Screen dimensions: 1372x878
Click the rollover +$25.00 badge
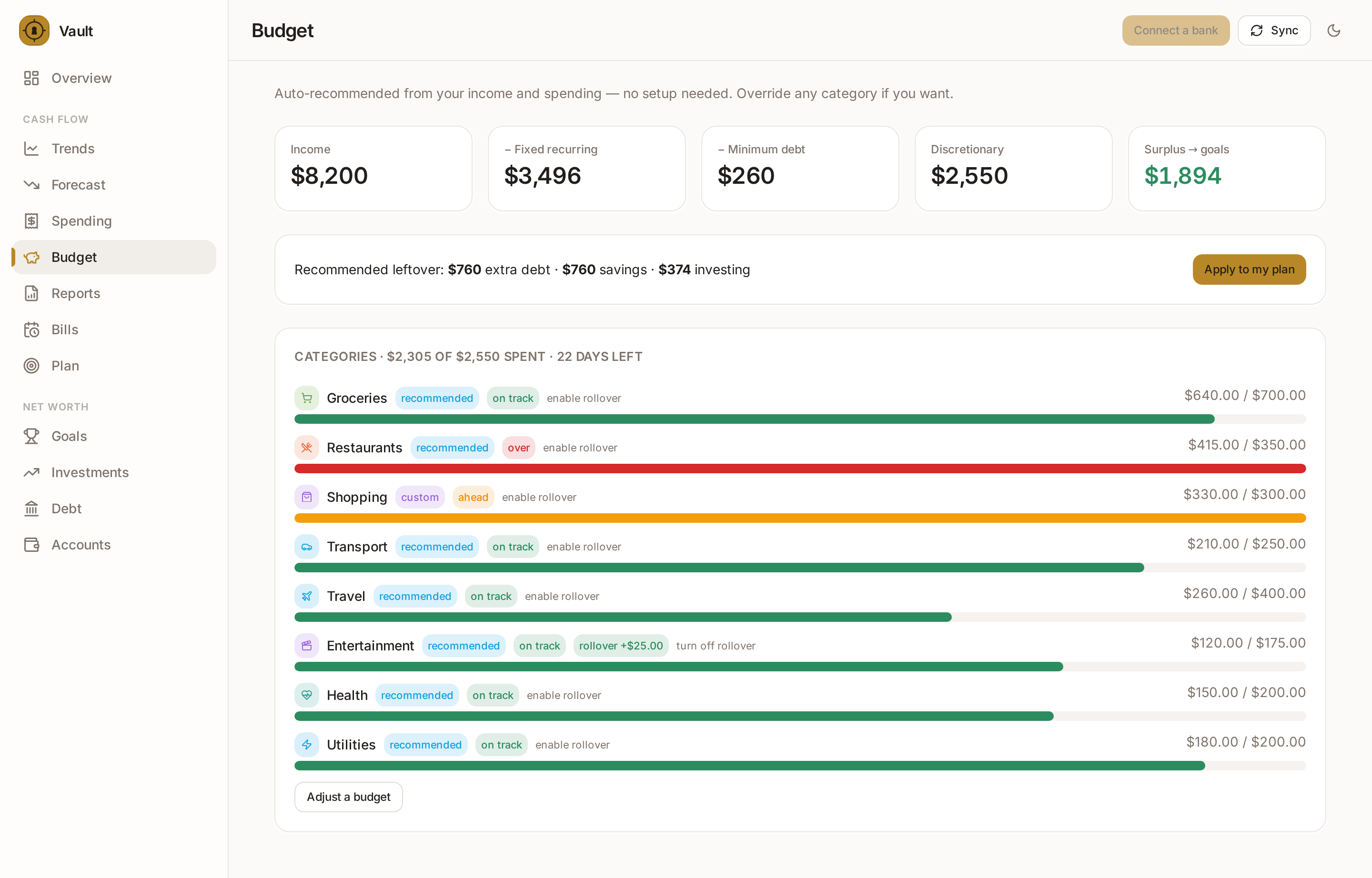(621, 646)
